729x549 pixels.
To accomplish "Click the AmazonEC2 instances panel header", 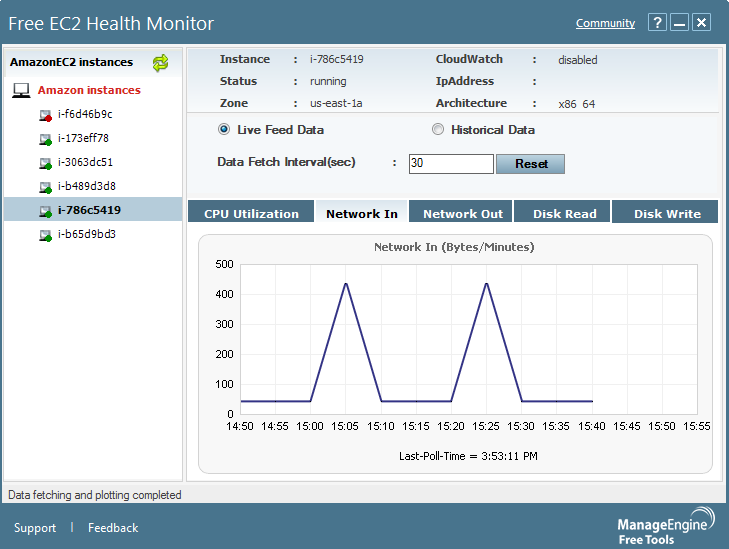I will click(72, 62).
